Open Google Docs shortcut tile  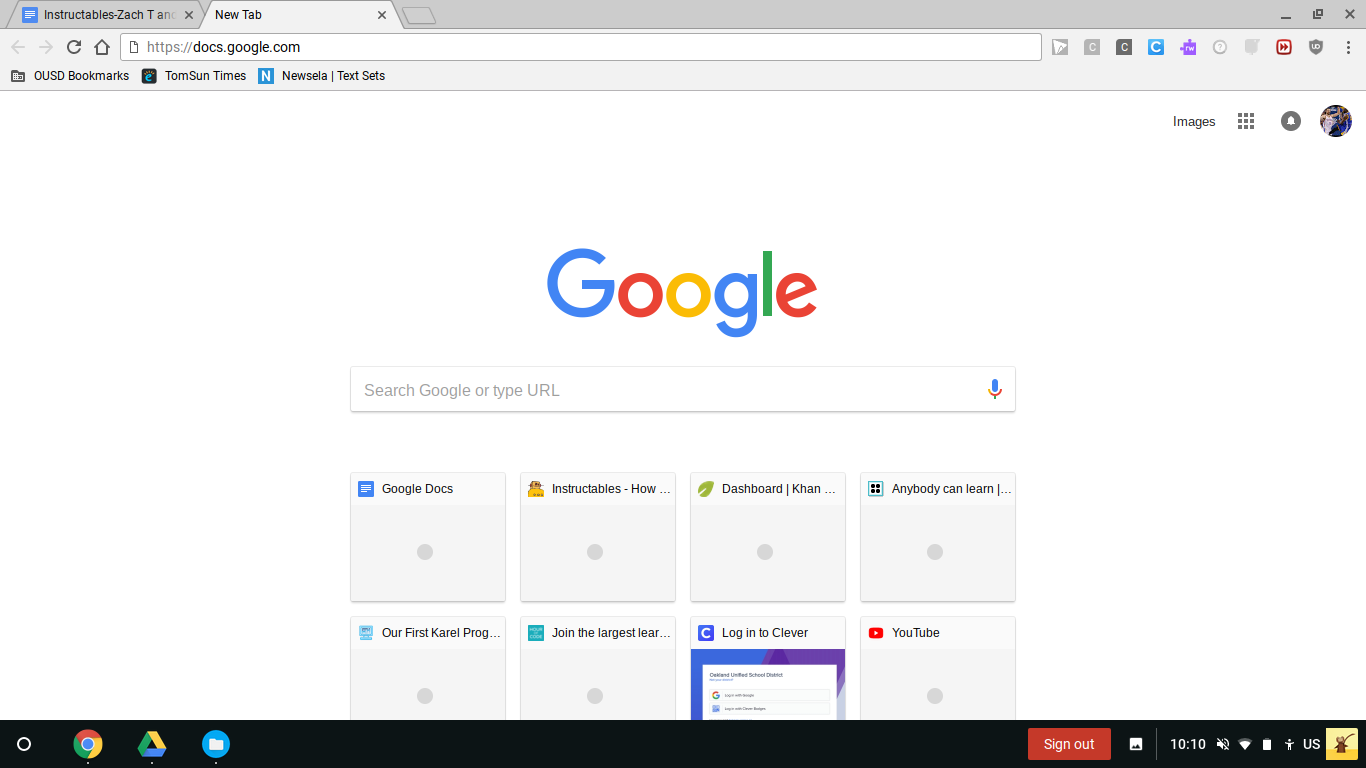(428, 537)
